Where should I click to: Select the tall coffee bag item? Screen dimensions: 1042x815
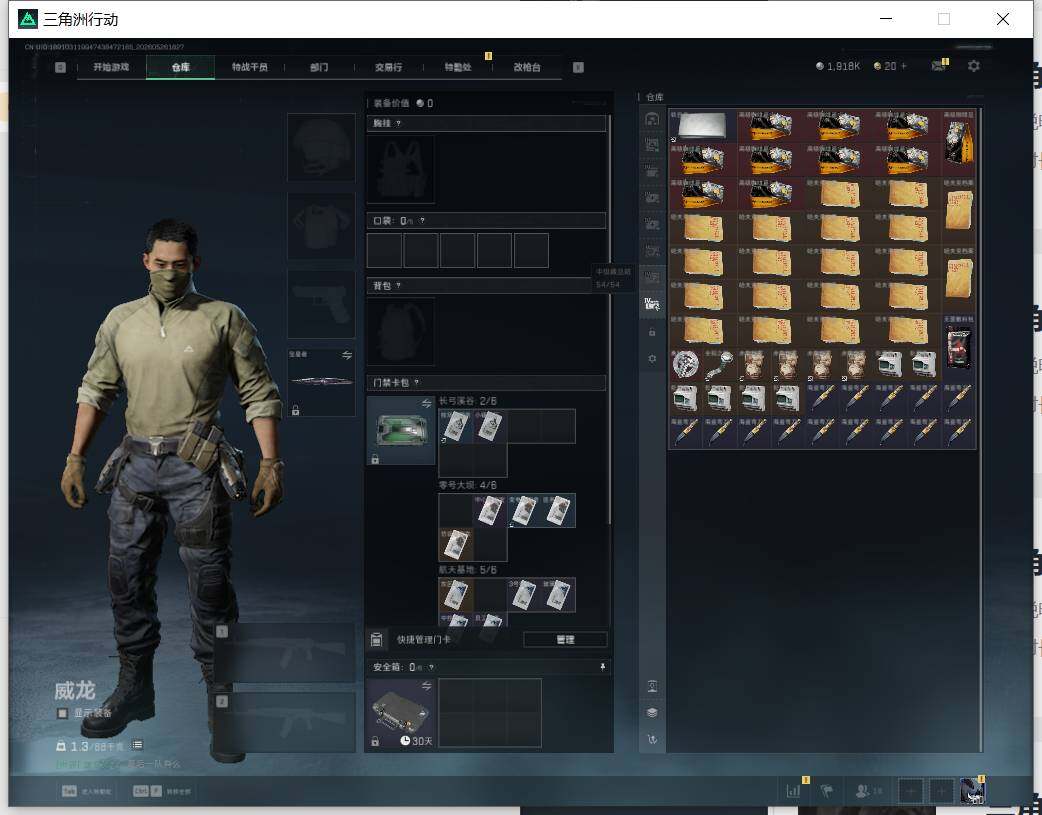[959, 142]
